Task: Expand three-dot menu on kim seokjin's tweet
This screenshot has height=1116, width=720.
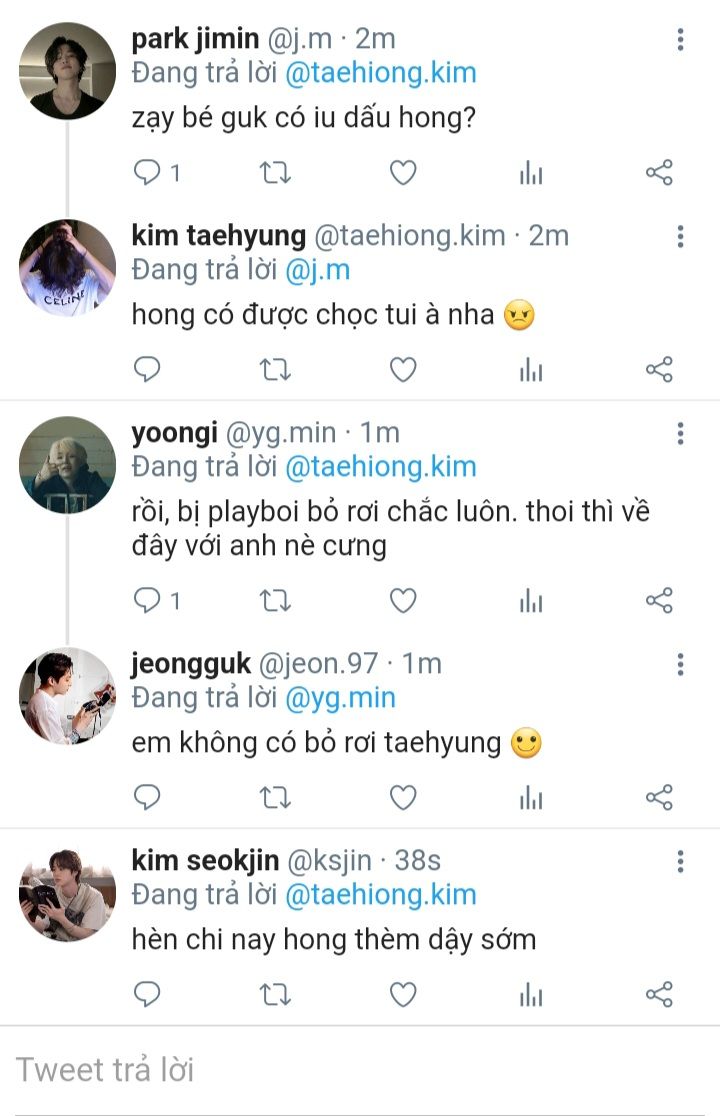Action: pyautogui.click(x=680, y=861)
